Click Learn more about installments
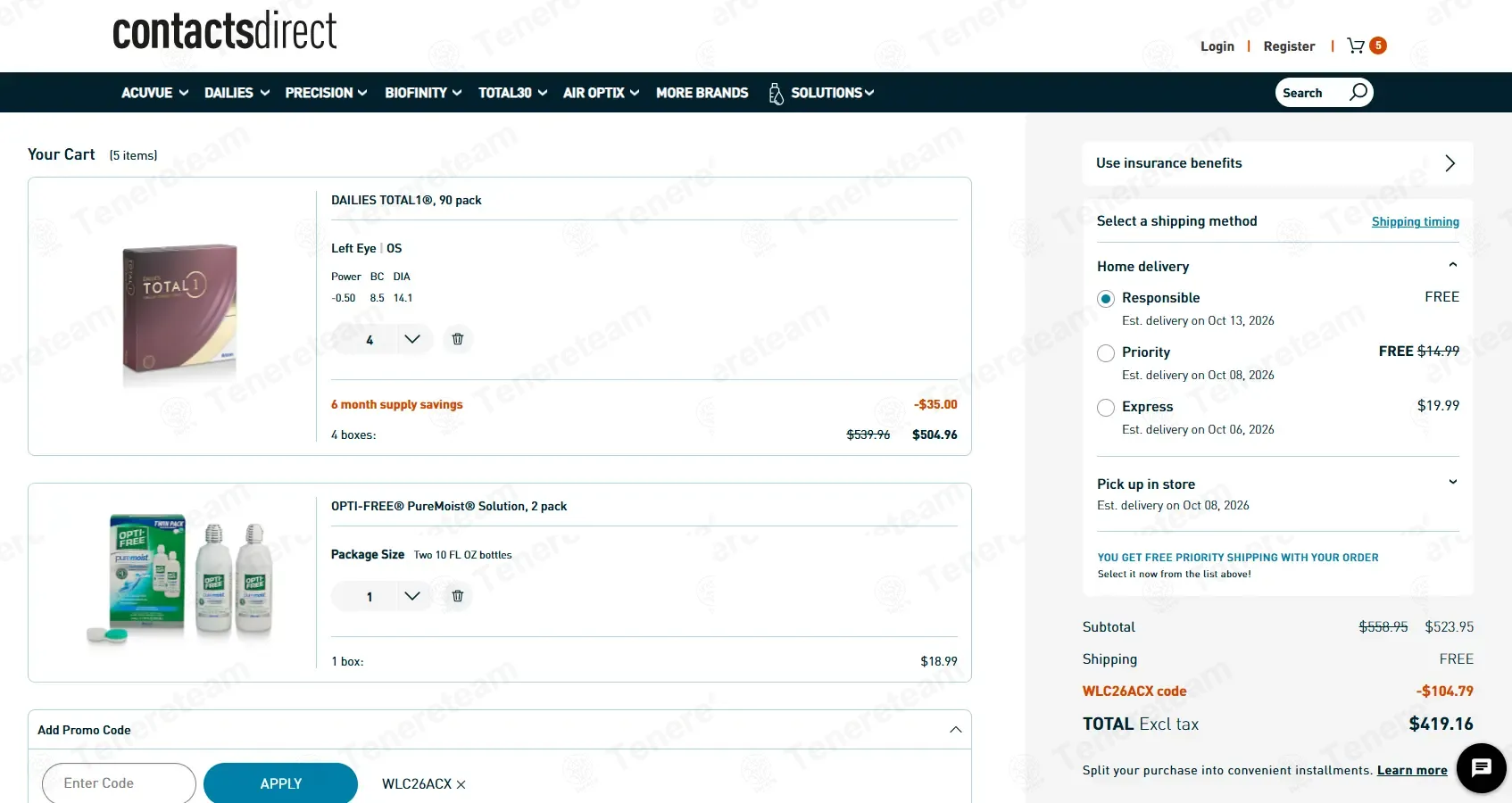The height and width of the screenshot is (803, 1512). (1412, 770)
